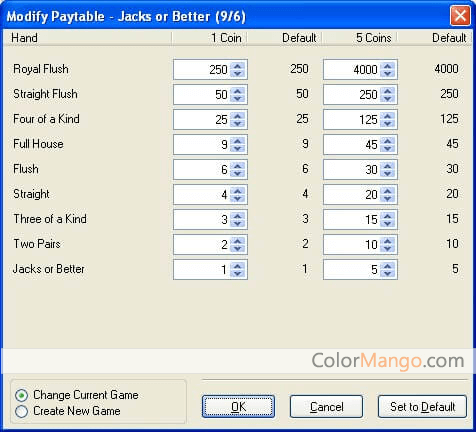Reset paytable with Set to Default
476x432 pixels.
click(422, 407)
